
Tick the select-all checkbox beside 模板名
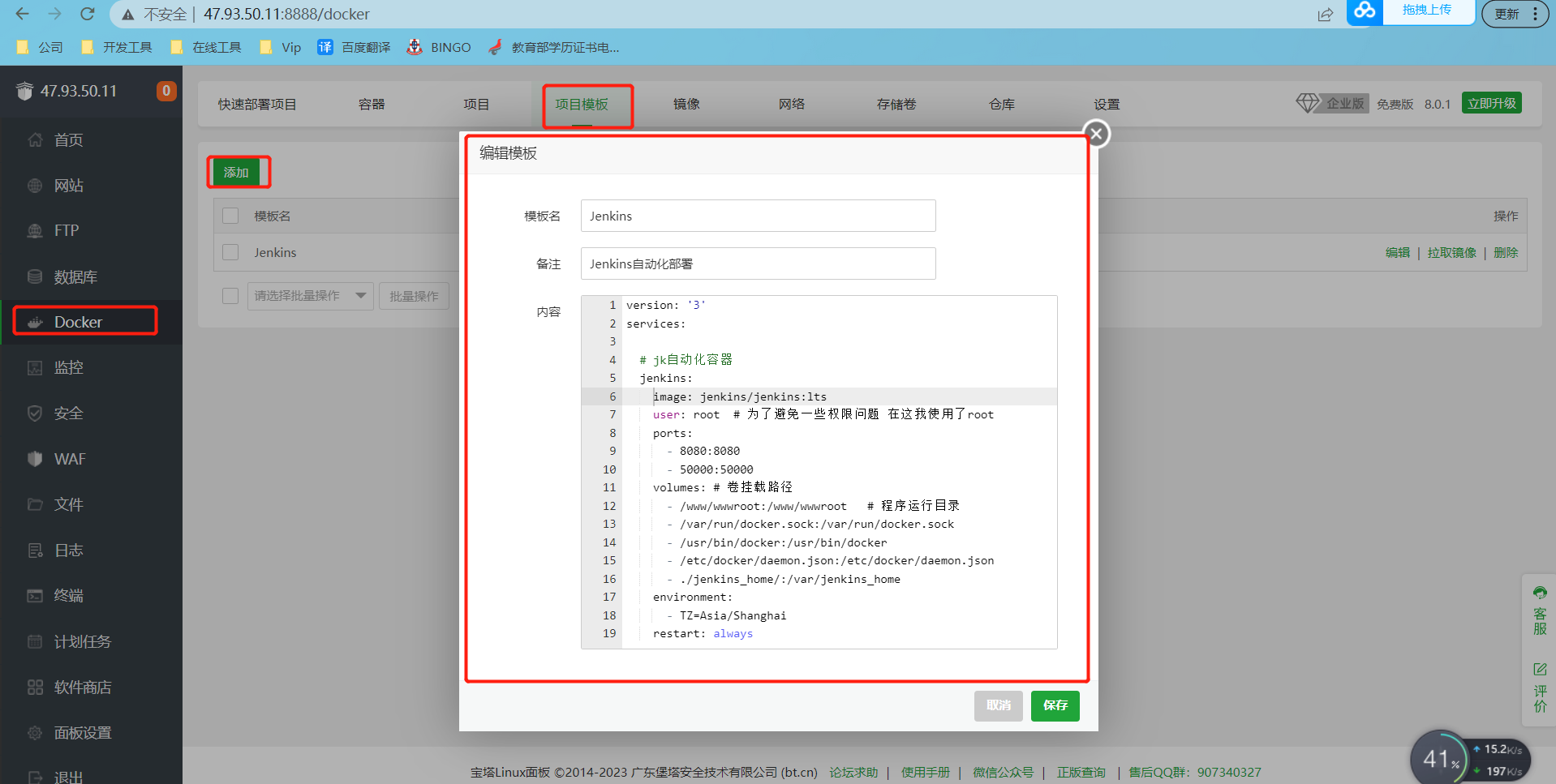[230, 216]
